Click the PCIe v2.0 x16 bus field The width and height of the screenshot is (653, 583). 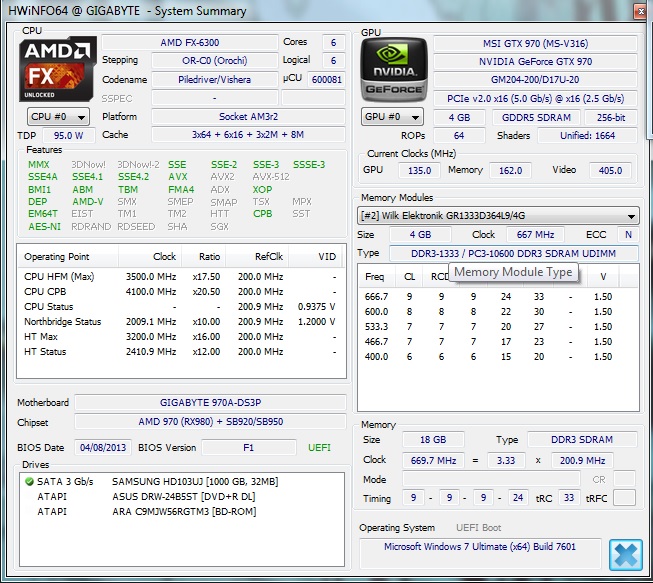pos(536,99)
